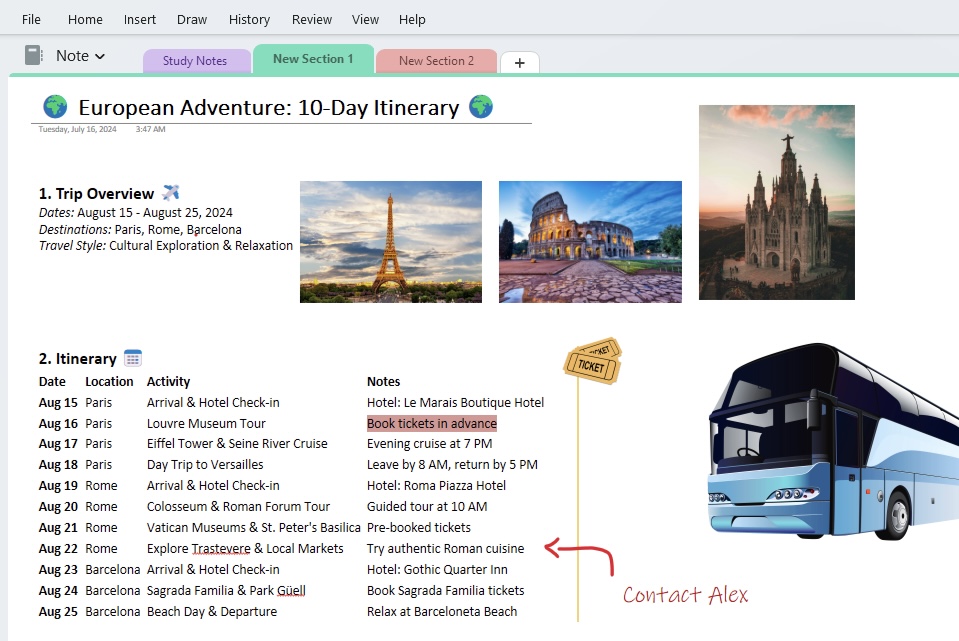Click 'Hotel: Gothic Quarter Inn' note
Image resolution: width=959 pixels, height=641 pixels.
437,569
